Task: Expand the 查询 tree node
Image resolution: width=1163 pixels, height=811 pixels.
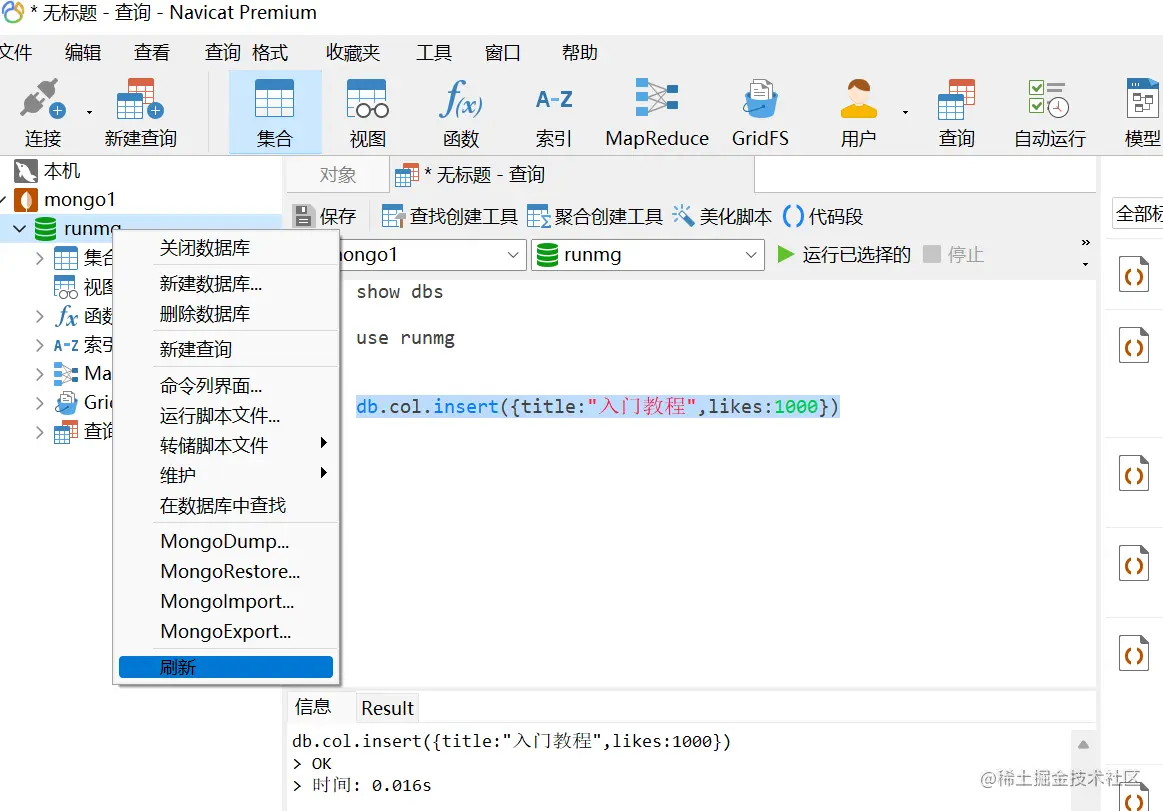Action: [39, 432]
